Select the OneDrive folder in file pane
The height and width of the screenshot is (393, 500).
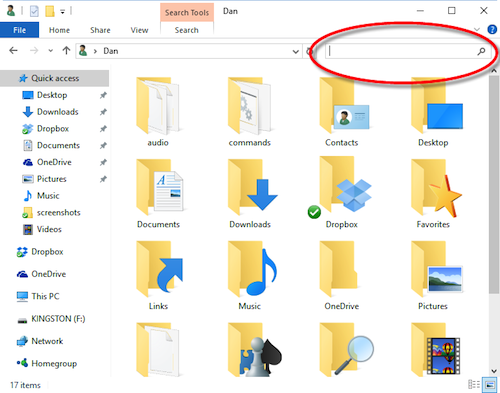pyautogui.click(x=342, y=276)
